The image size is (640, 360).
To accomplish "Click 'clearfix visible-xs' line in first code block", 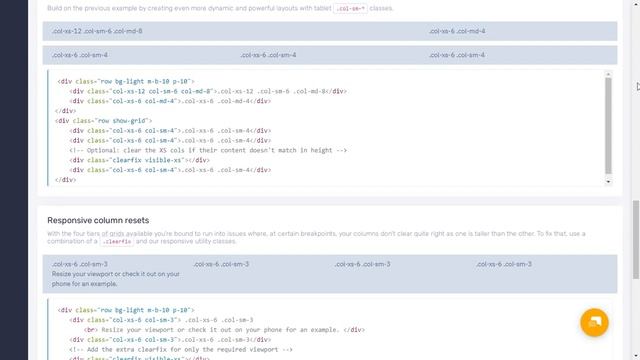I will 139,160.
